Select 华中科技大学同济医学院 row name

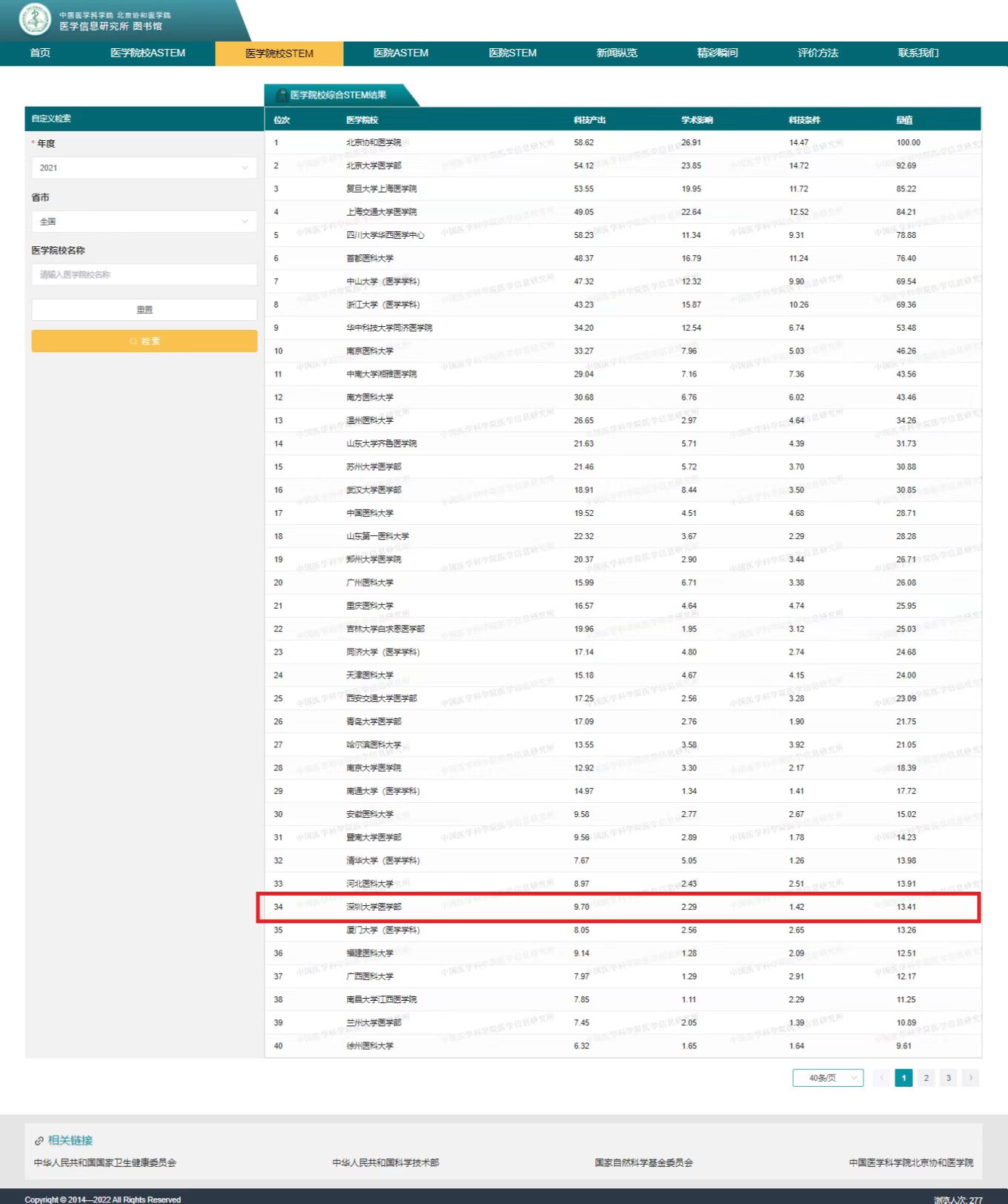pyautogui.click(x=389, y=328)
